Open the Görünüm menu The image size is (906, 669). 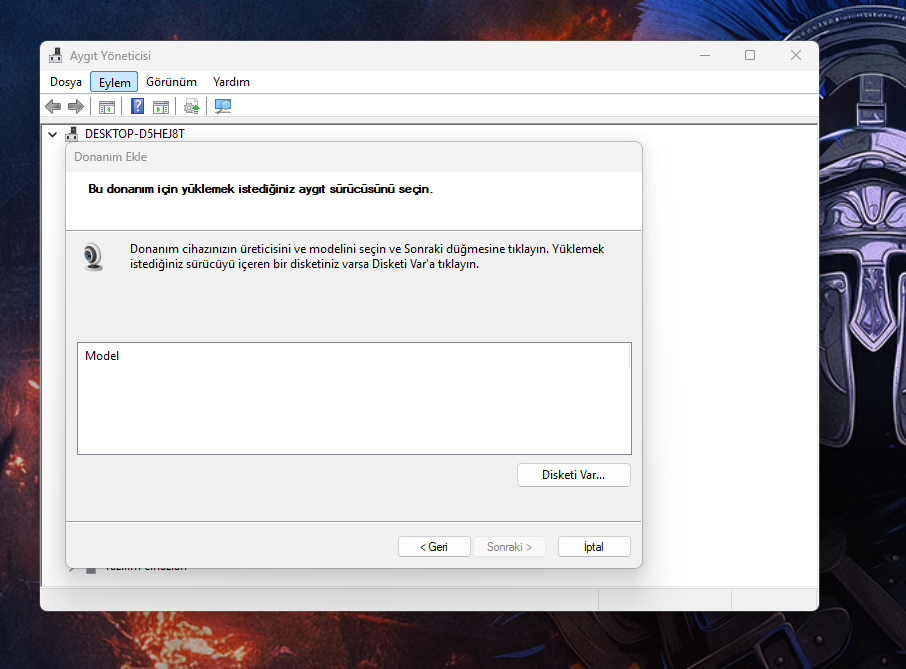[171, 82]
